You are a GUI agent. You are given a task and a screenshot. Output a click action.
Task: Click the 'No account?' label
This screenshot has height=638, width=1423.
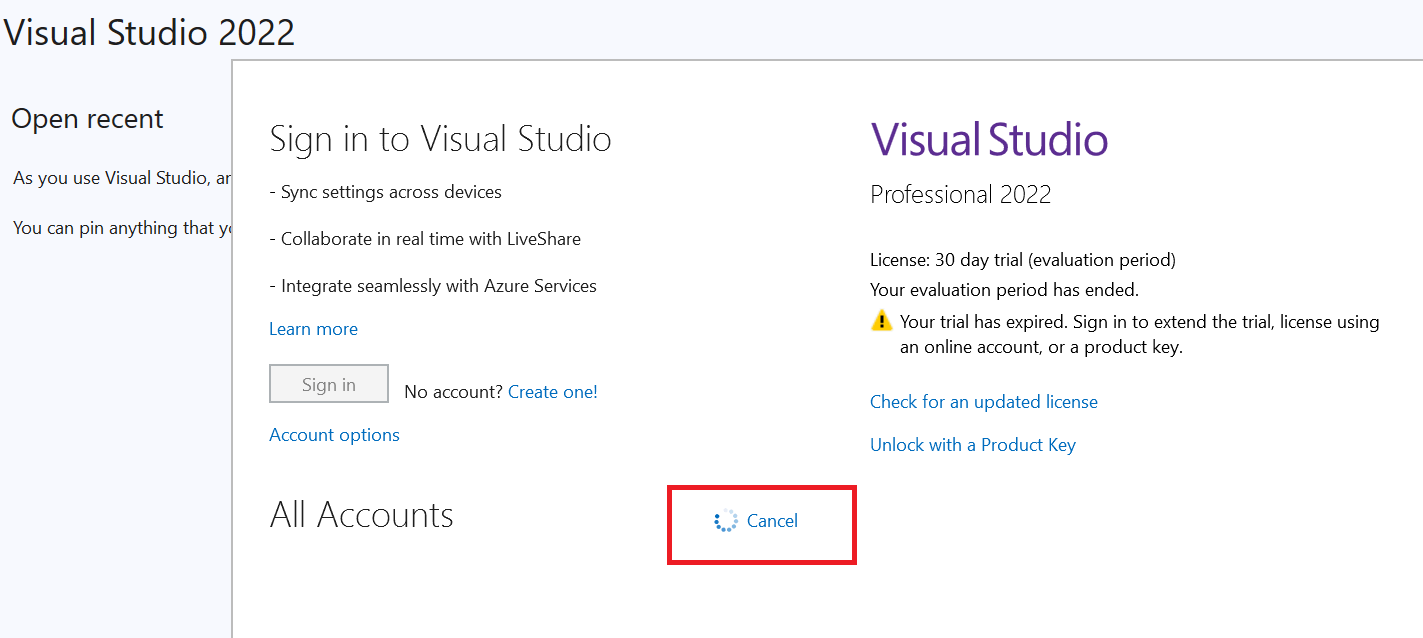coord(453,392)
